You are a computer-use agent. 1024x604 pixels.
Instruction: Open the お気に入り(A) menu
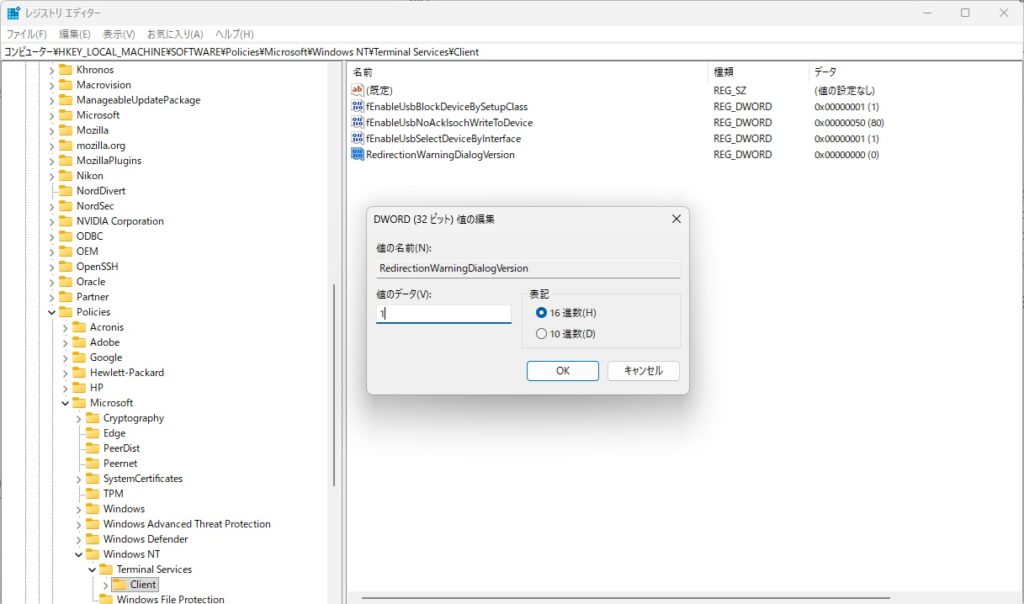click(x=175, y=34)
